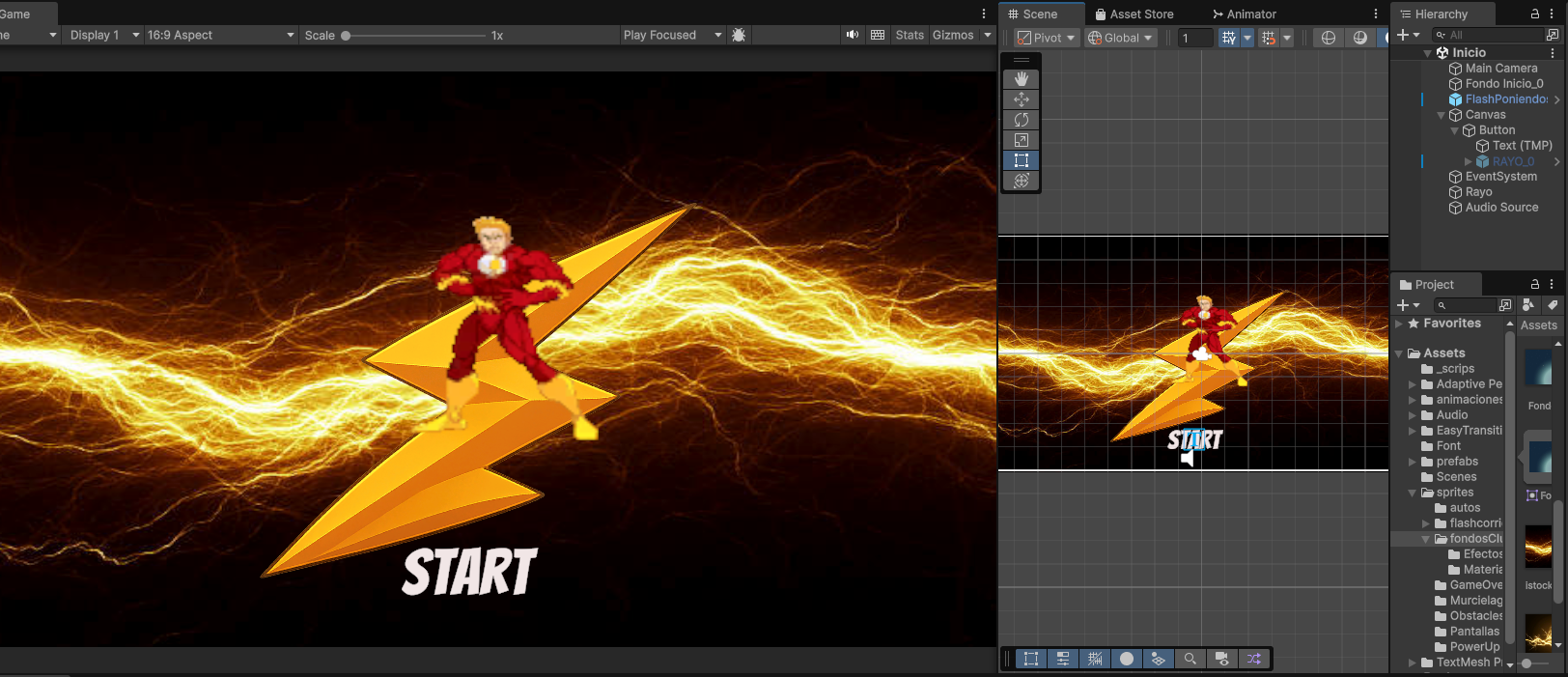Viewport: 1568px width, 677px height.
Task: Select Main Camera in Hierarchy
Action: [1501, 69]
